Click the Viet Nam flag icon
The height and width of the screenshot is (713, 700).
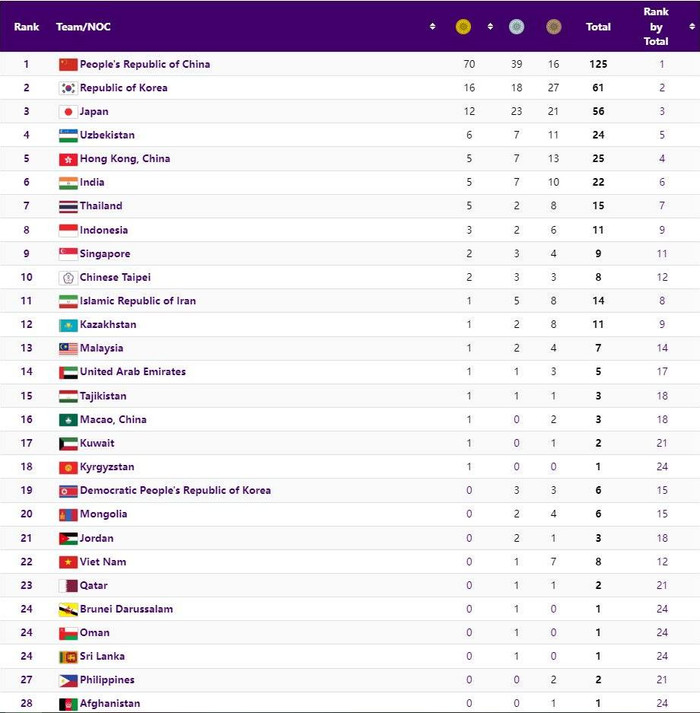(68, 562)
